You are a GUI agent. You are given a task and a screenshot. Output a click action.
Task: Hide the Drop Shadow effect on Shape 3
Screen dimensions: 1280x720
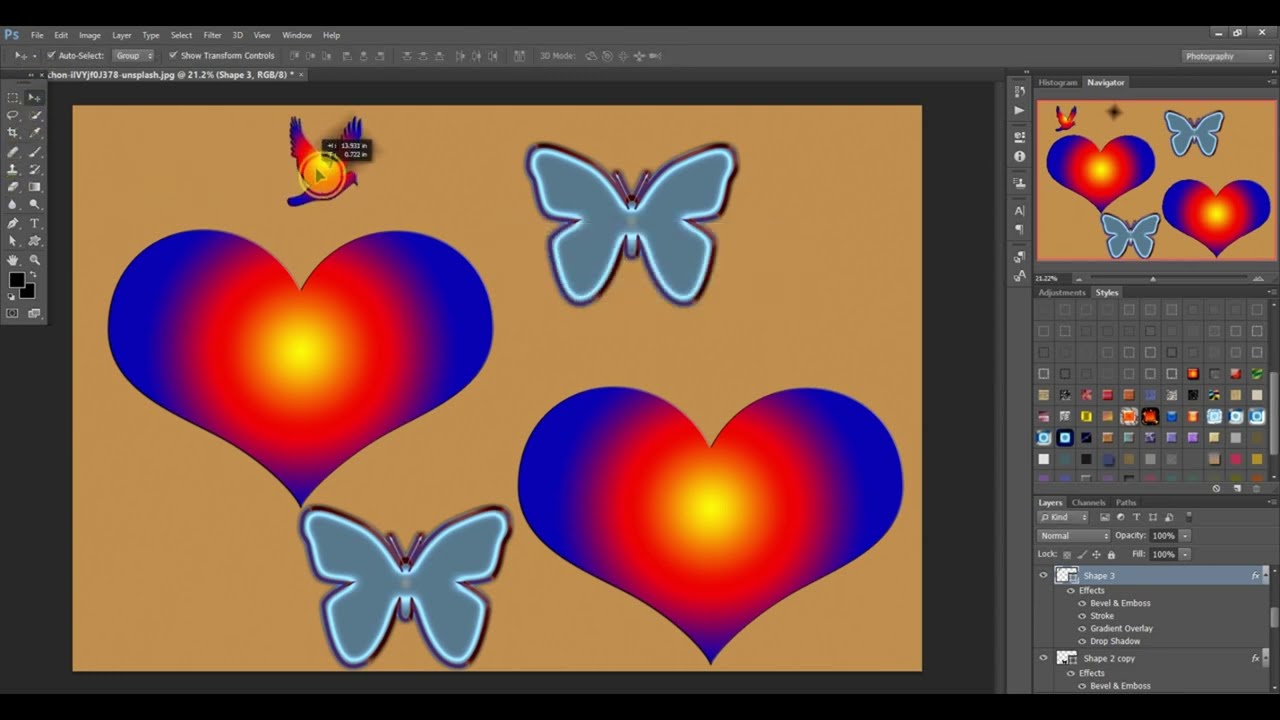(x=1082, y=641)
